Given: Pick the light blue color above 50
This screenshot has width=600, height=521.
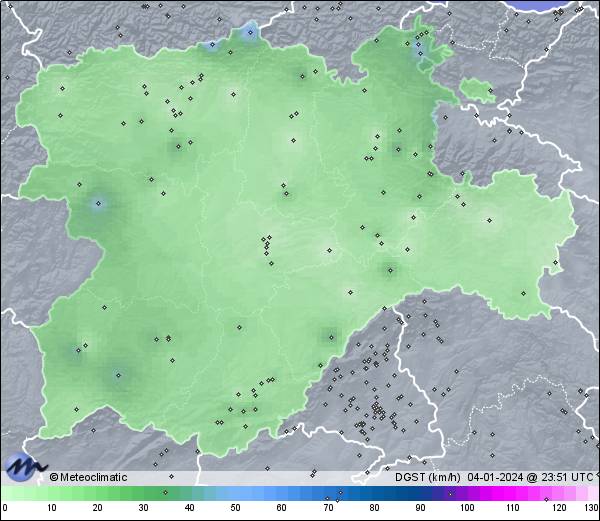Looking at the screenshot, I should 235,493.
